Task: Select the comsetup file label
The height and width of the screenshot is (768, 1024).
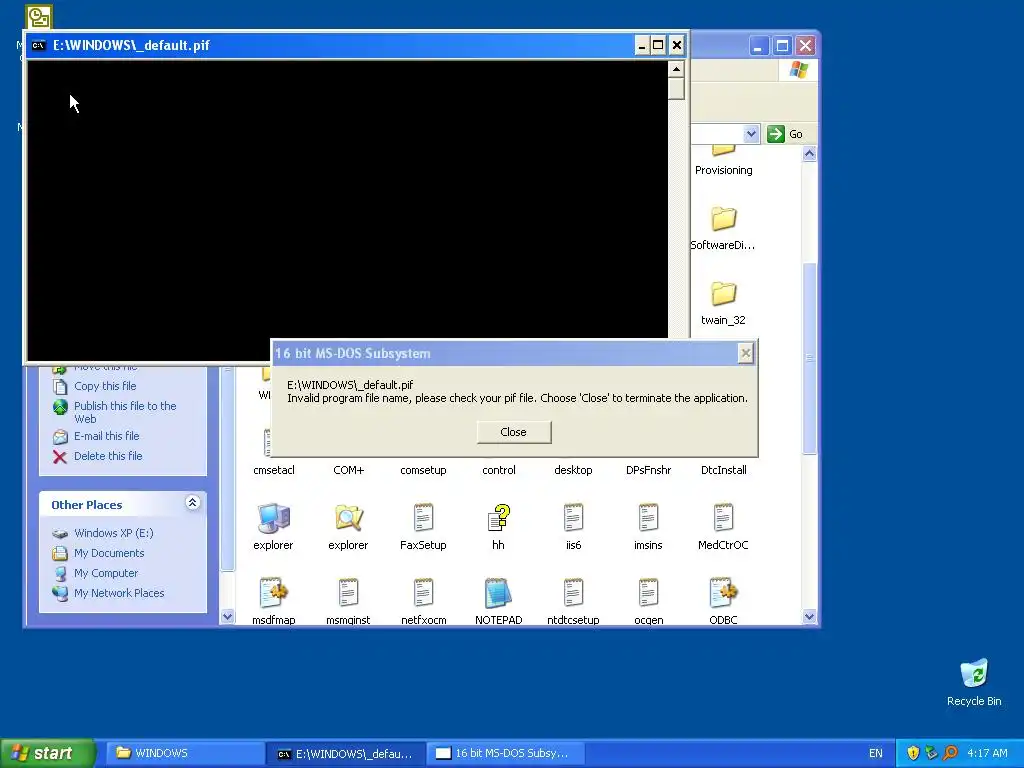Action: (x=423, y=470)
